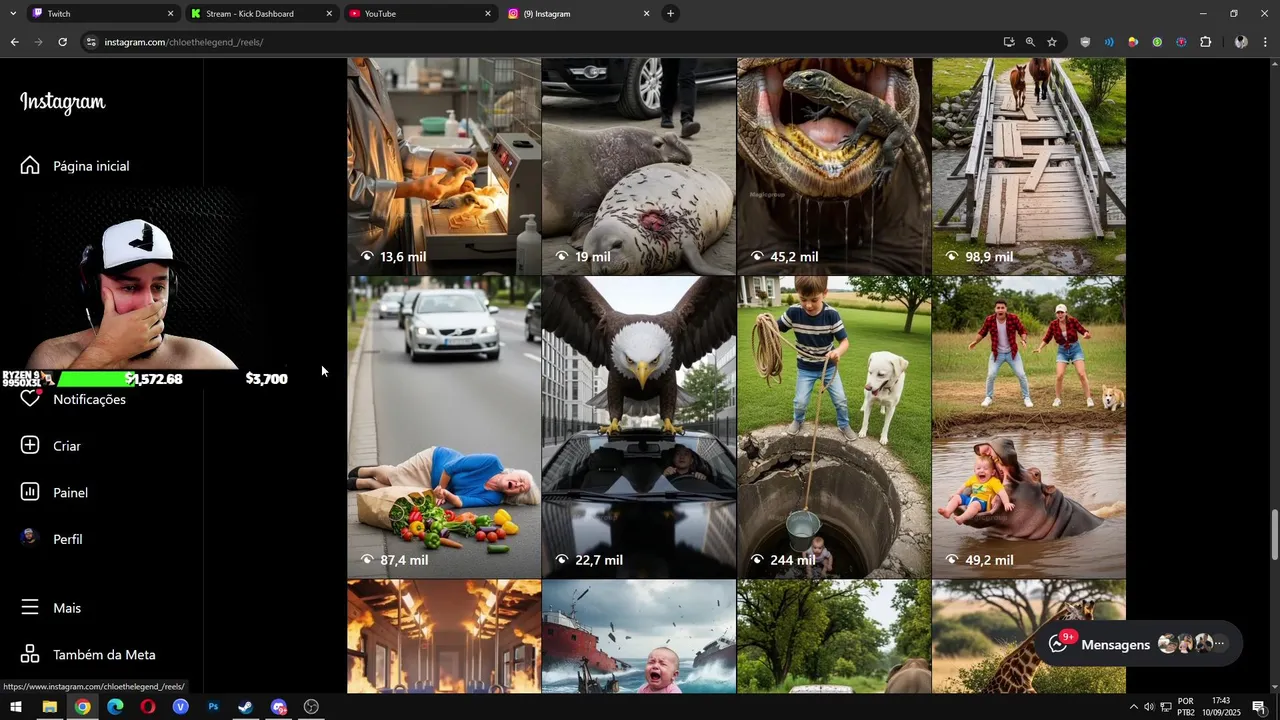
Task: Open the multicolor circles extension
Action: click(x=1133, y=42)
